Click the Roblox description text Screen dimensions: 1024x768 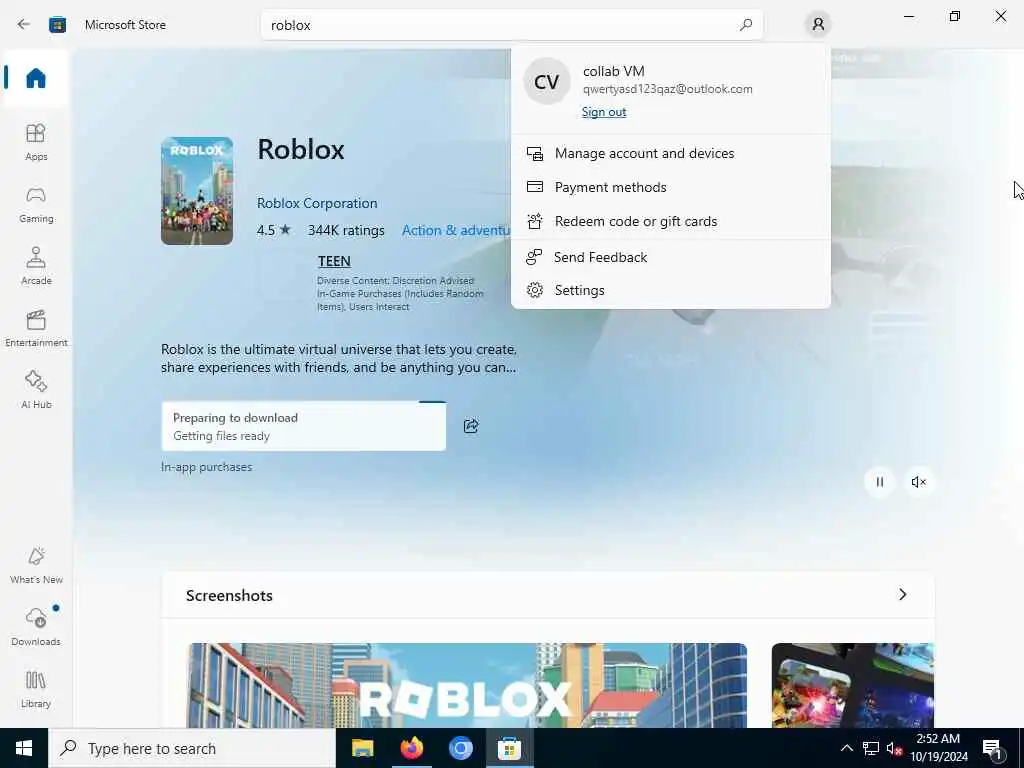tap(339, 359)
